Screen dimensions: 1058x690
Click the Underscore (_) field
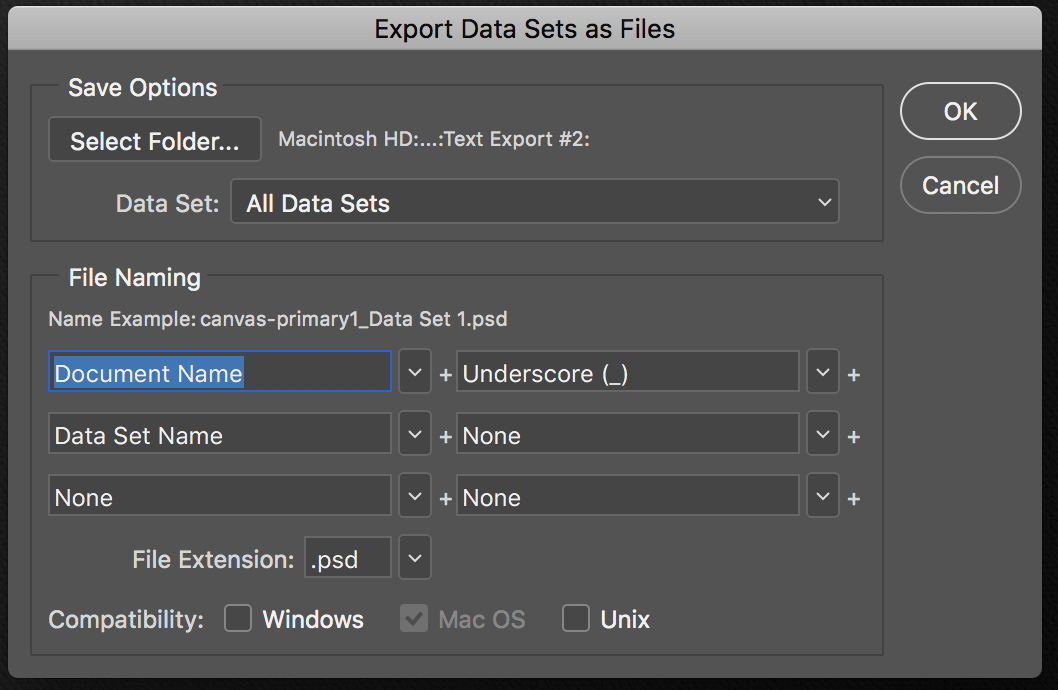[627, 373]
